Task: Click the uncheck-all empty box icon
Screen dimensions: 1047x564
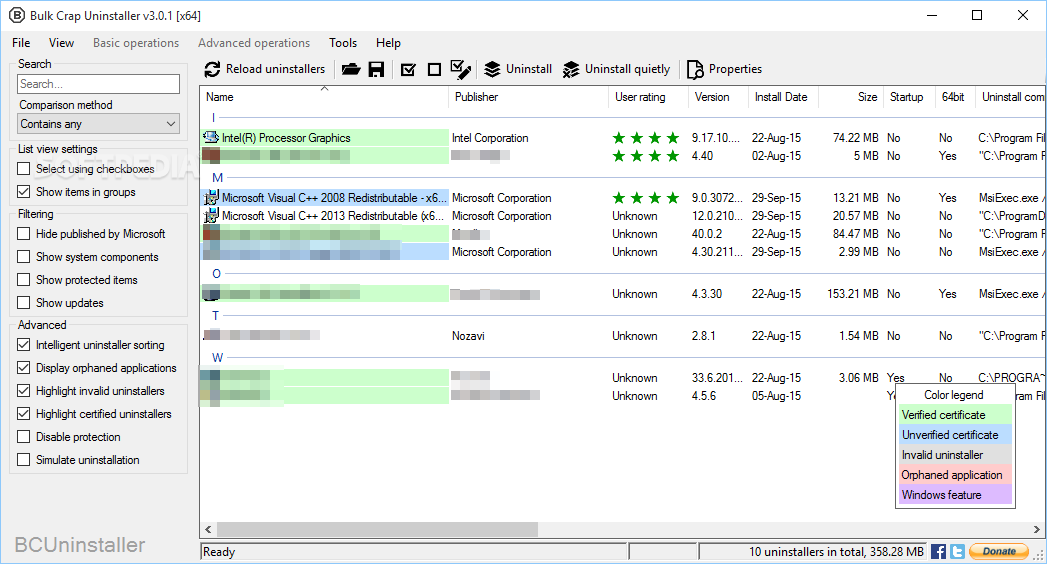Action: [434, 69]
